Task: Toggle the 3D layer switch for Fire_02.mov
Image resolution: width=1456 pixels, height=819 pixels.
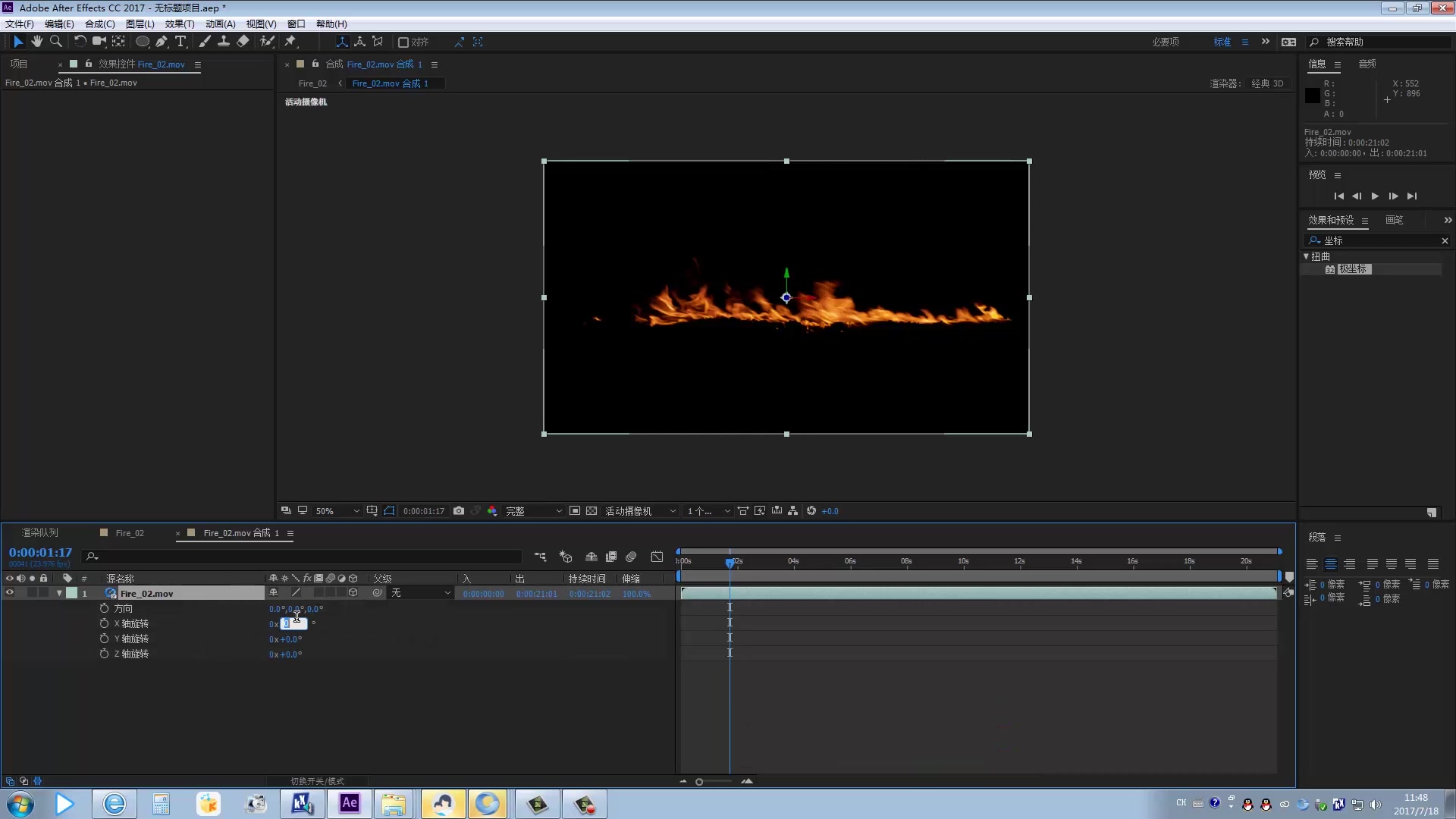Action: pos(353,593)
